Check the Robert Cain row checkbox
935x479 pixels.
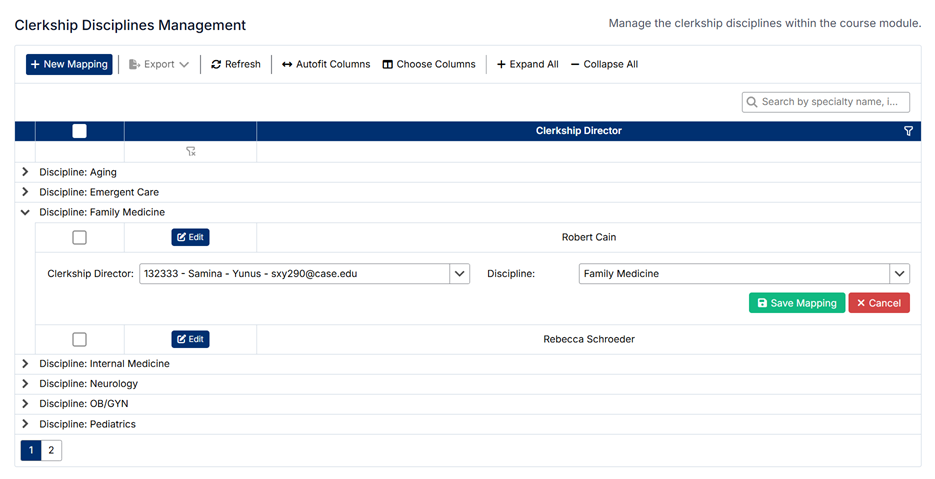80,238
